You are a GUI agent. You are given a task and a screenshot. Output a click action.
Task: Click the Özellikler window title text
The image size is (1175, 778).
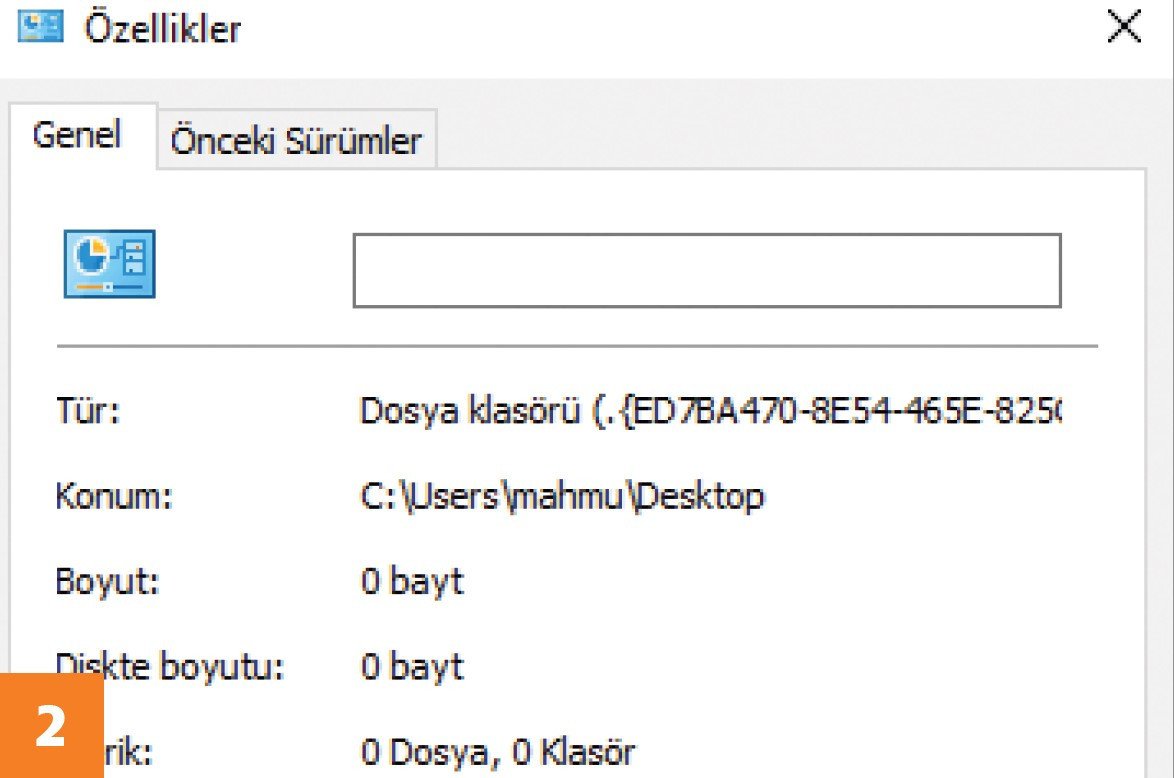coord(163,28)
